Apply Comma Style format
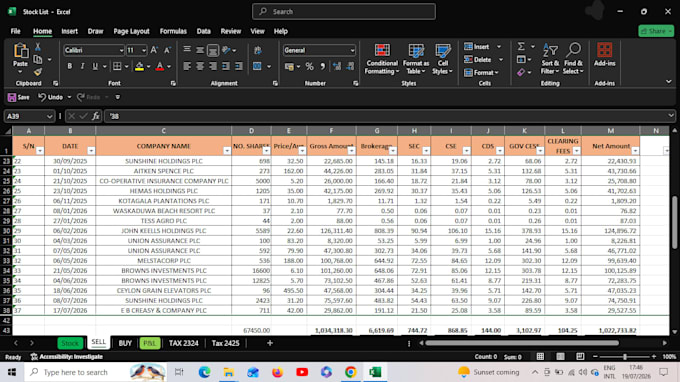 pos(322,66)
